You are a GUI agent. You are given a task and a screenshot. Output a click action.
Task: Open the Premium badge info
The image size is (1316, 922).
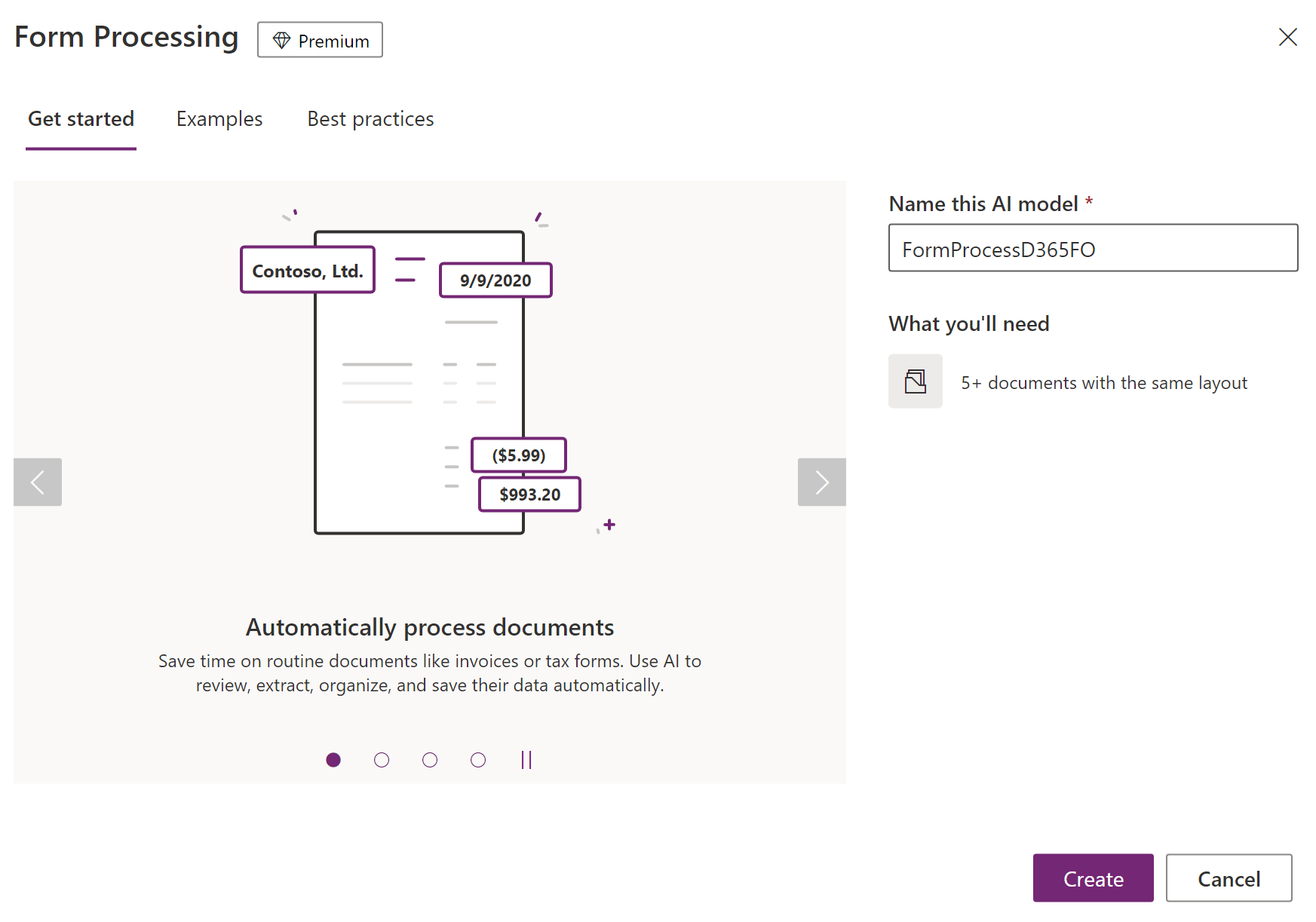[320, 40]
